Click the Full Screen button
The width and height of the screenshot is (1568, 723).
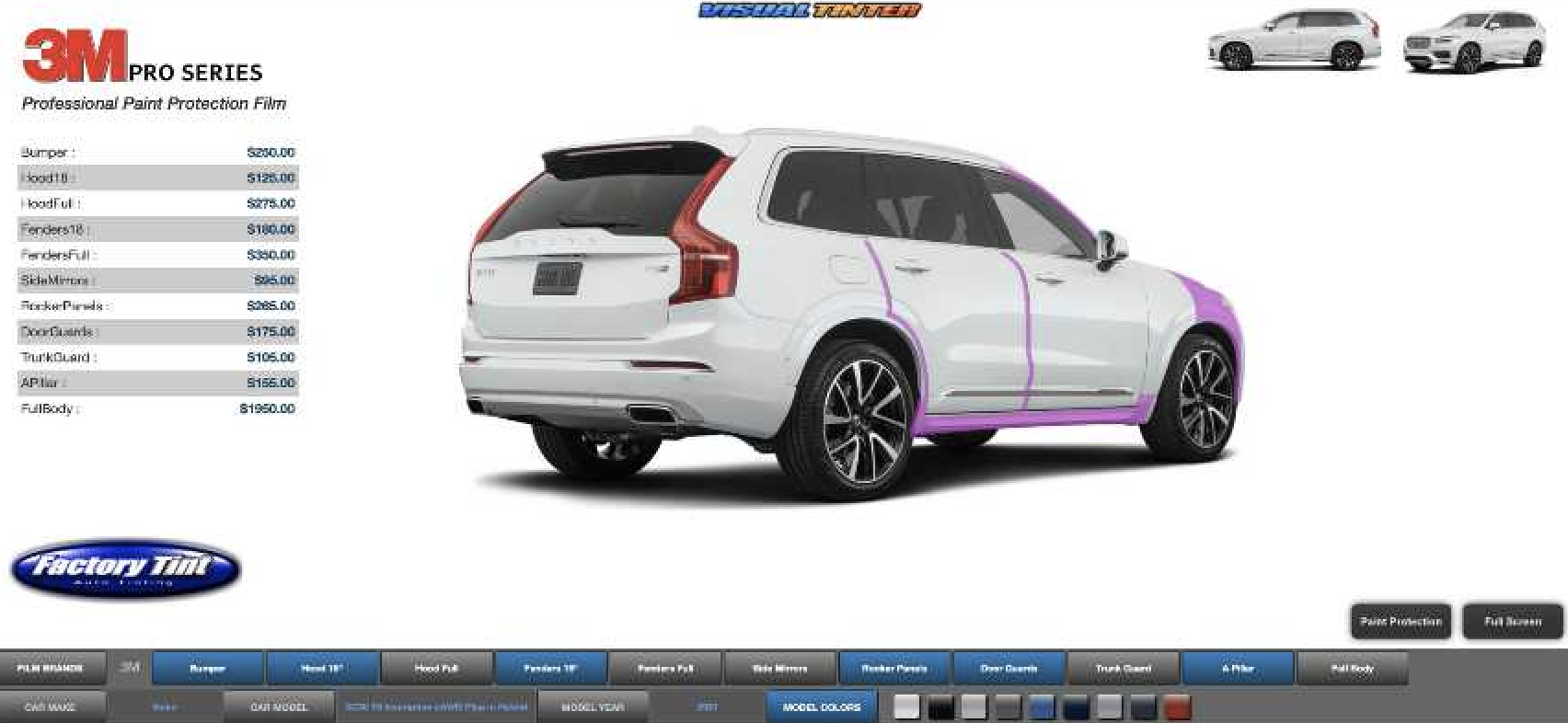tap(1513, 622)
